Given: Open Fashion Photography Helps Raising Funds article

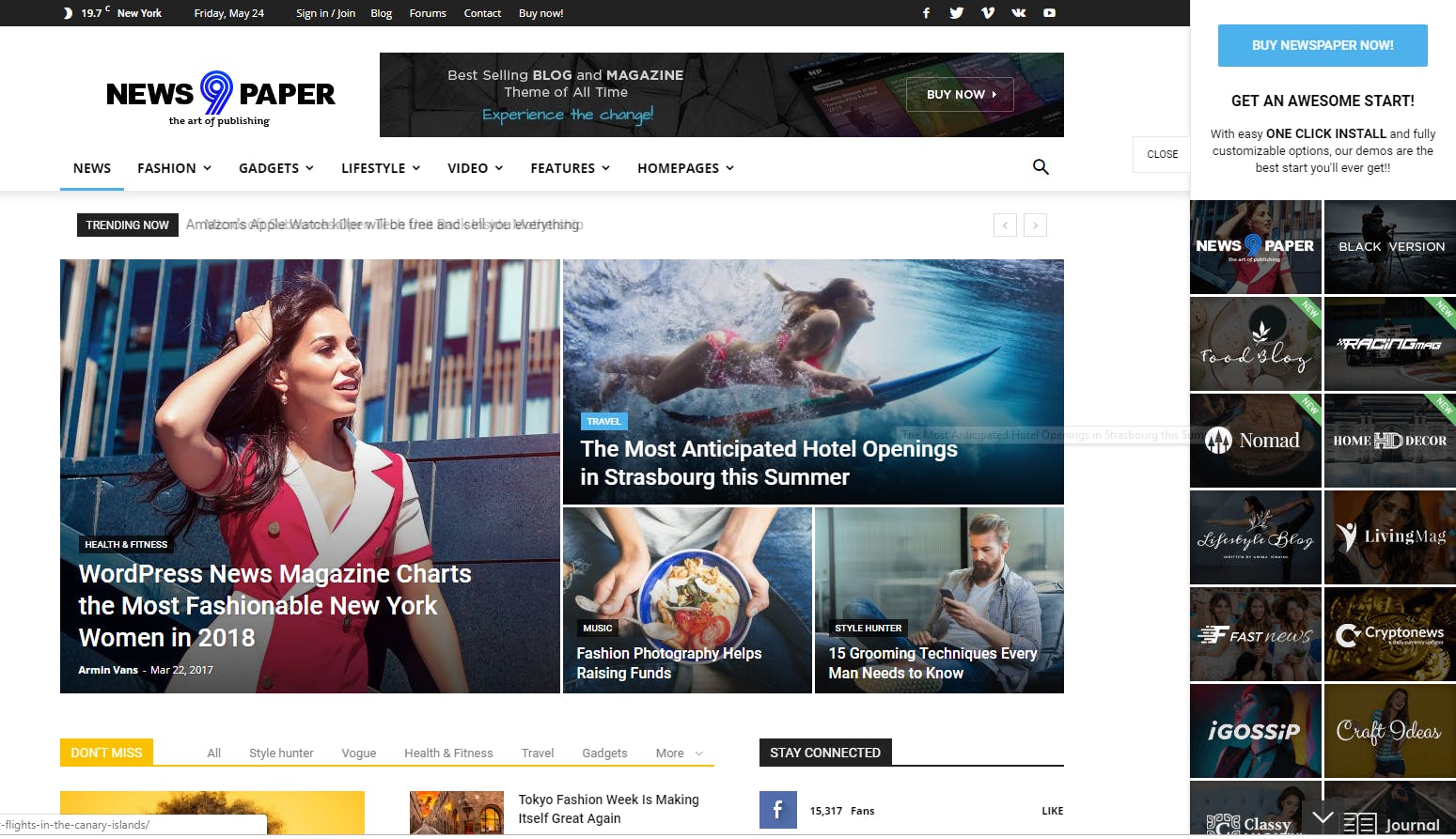Looking at the screenshot, I should tap(669, 663).
